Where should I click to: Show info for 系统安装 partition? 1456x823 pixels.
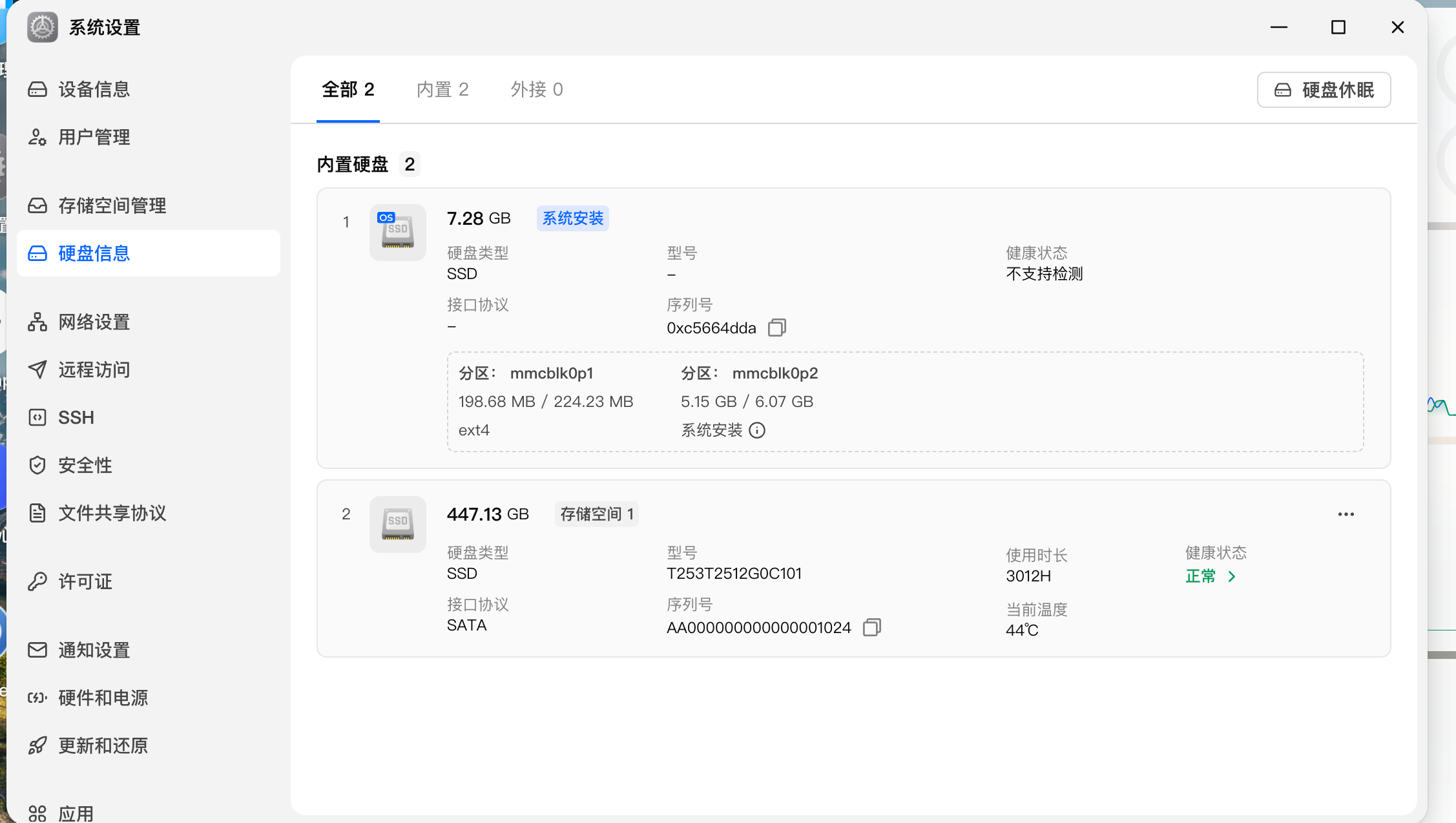pos(757,430)
